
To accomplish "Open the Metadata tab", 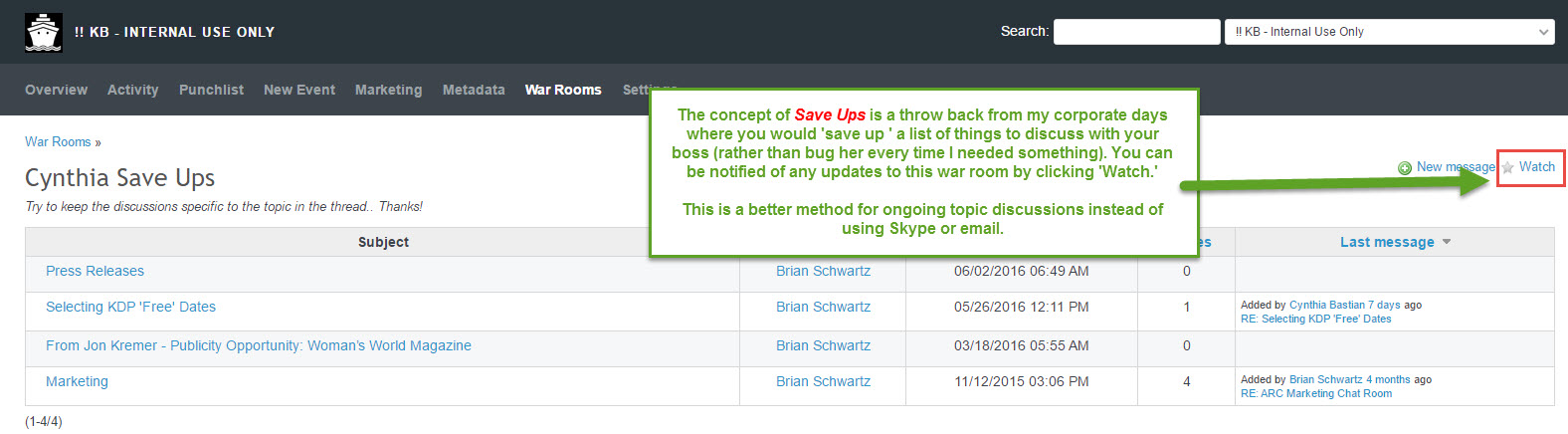I will pos(474,90).
